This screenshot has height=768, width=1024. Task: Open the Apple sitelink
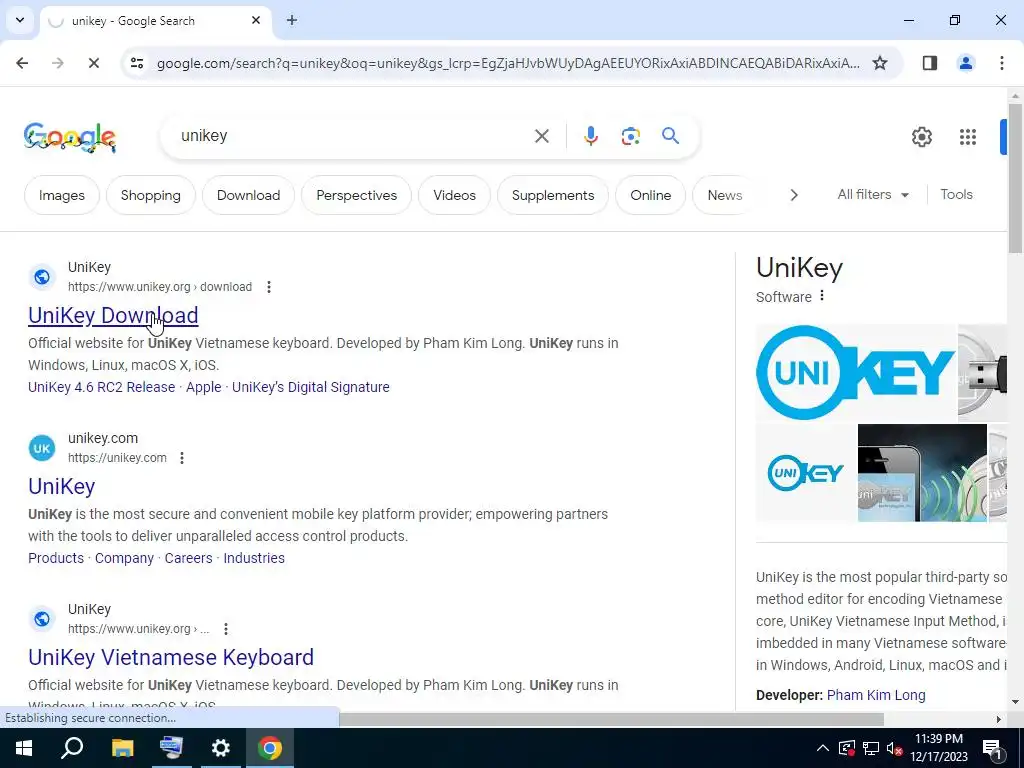click(x=204, y=387)
